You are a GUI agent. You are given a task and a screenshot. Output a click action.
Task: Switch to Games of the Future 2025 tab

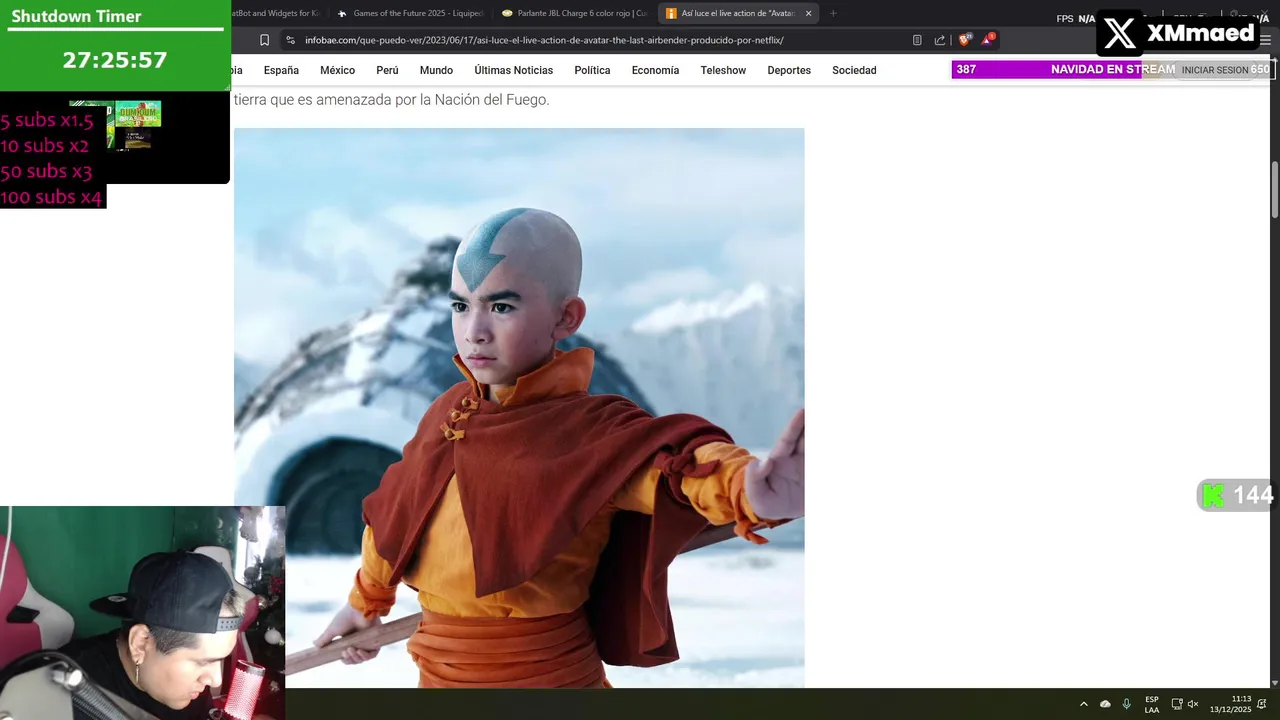click(x=410, y=13)
